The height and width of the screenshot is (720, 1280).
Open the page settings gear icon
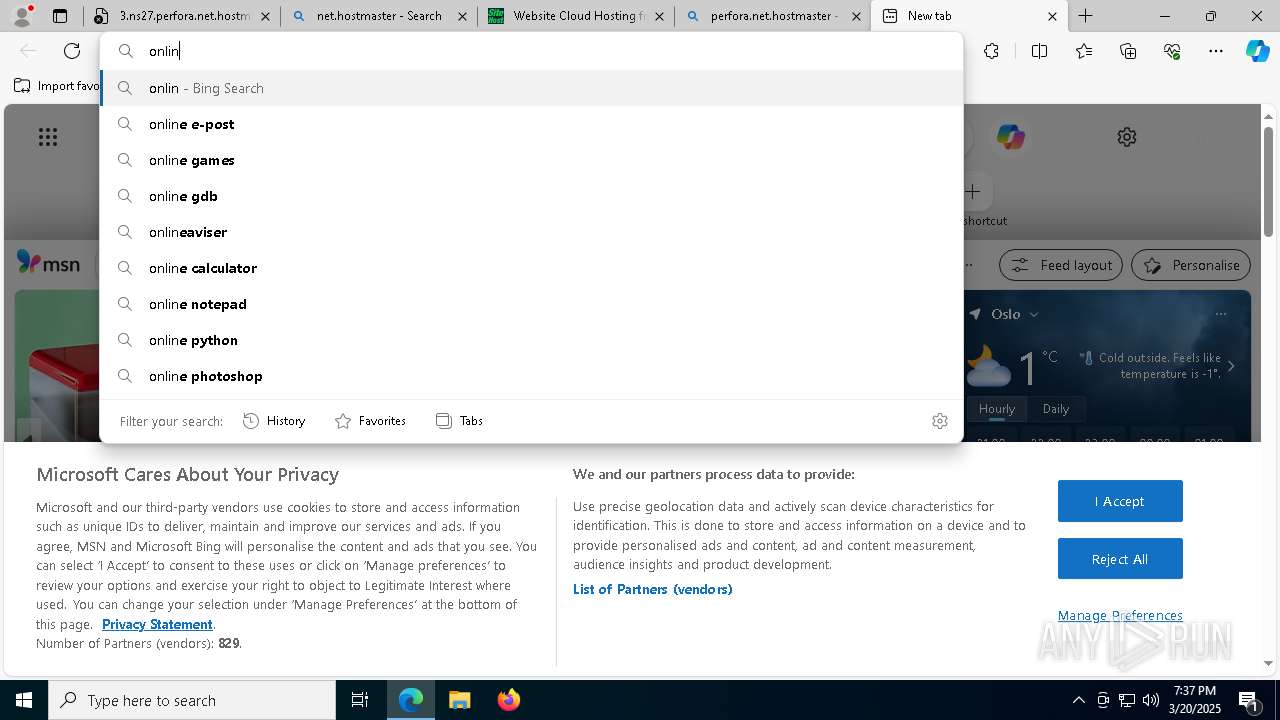1127,137
